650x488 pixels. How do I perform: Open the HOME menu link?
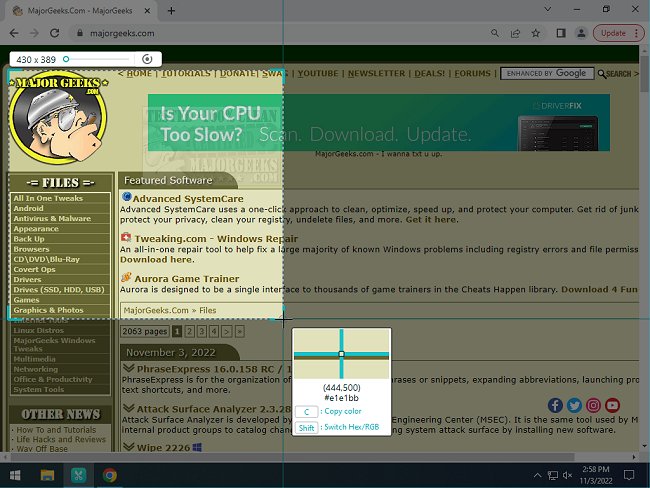[x=139, y=73]
